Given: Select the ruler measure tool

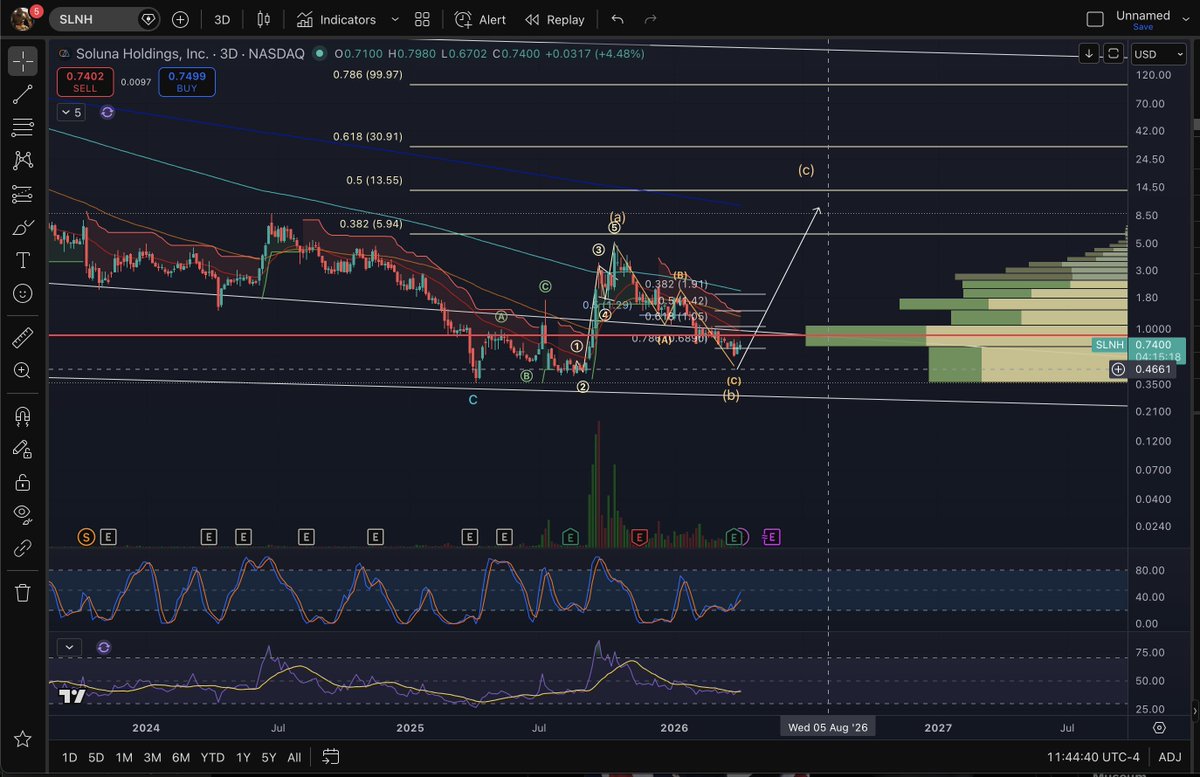Looking at the screenshot, I should point(23,336).
